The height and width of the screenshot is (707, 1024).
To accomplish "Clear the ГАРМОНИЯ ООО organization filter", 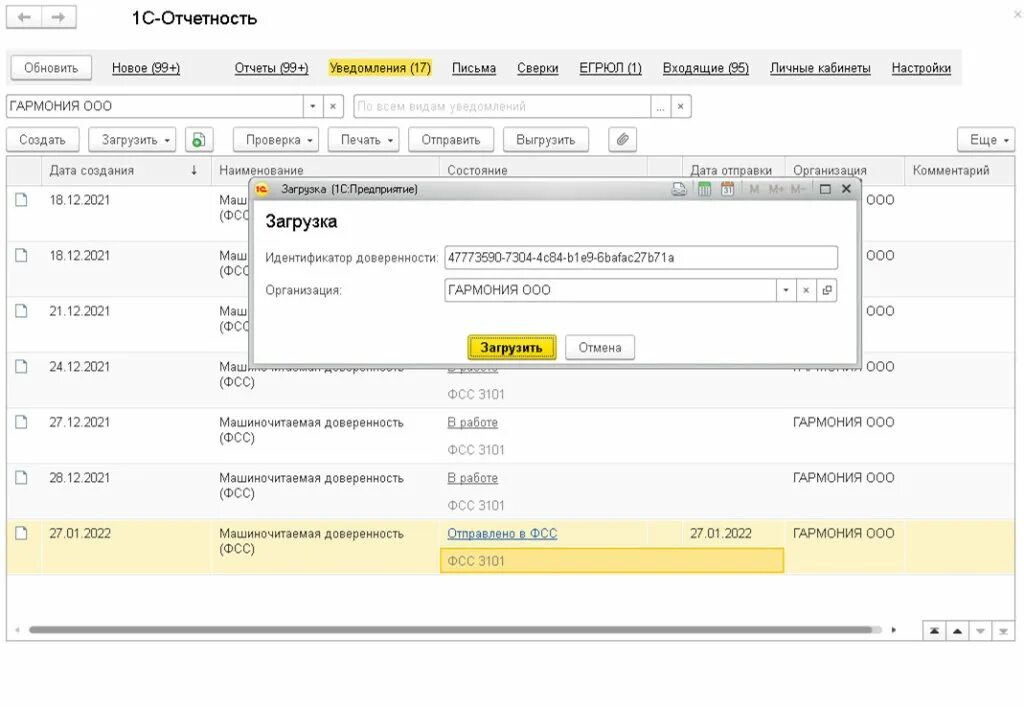I will click(333, 106).
